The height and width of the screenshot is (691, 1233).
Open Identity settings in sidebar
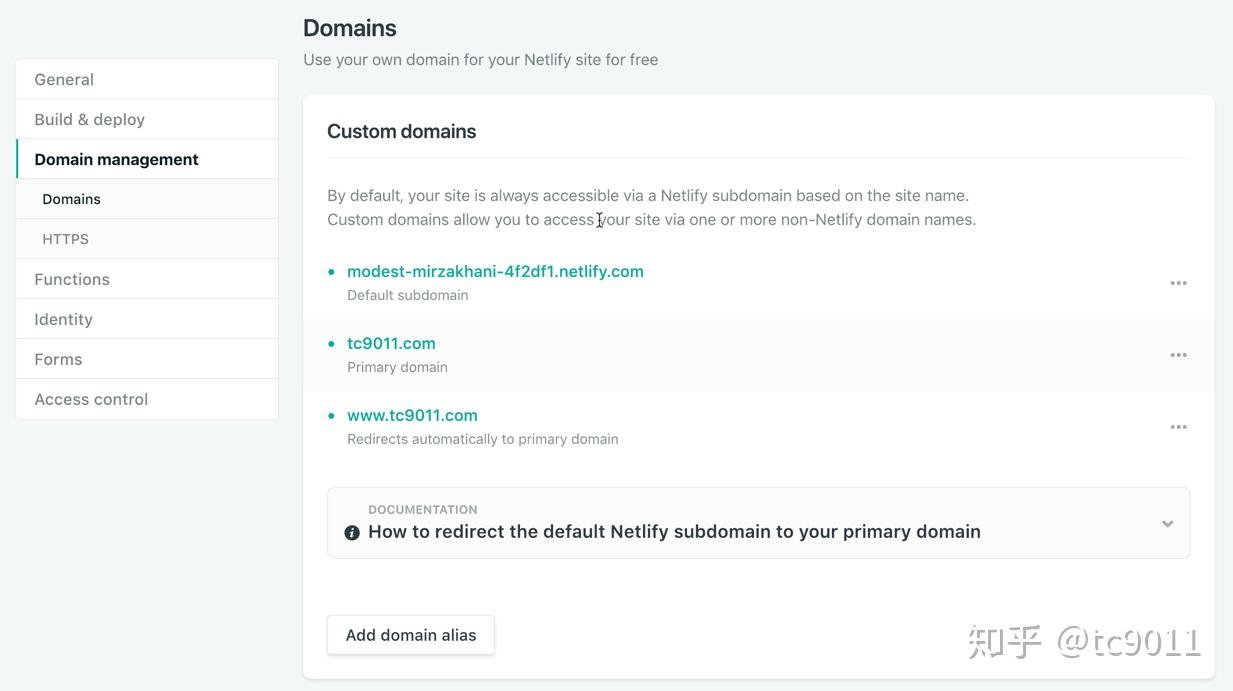[63, 319]
